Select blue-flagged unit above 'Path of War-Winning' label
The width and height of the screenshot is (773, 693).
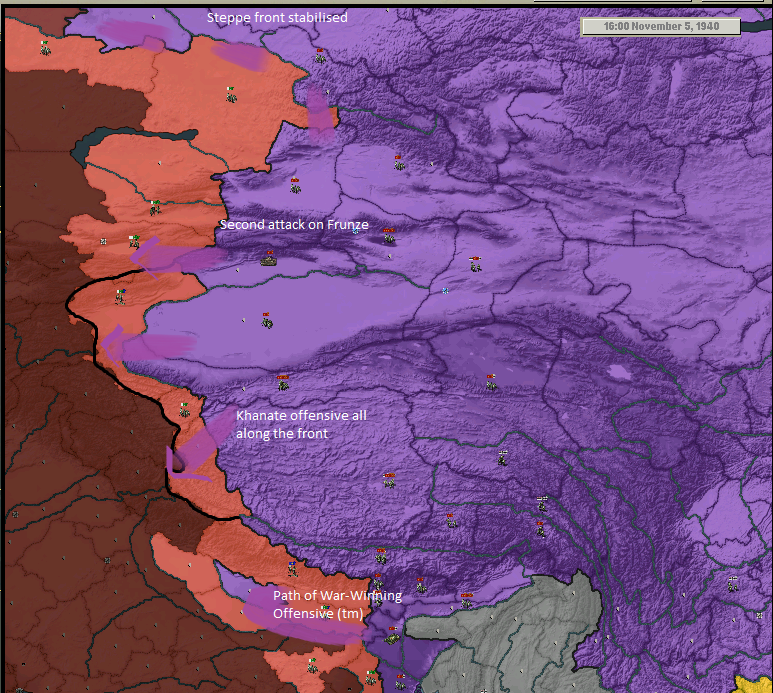[292, 569]
